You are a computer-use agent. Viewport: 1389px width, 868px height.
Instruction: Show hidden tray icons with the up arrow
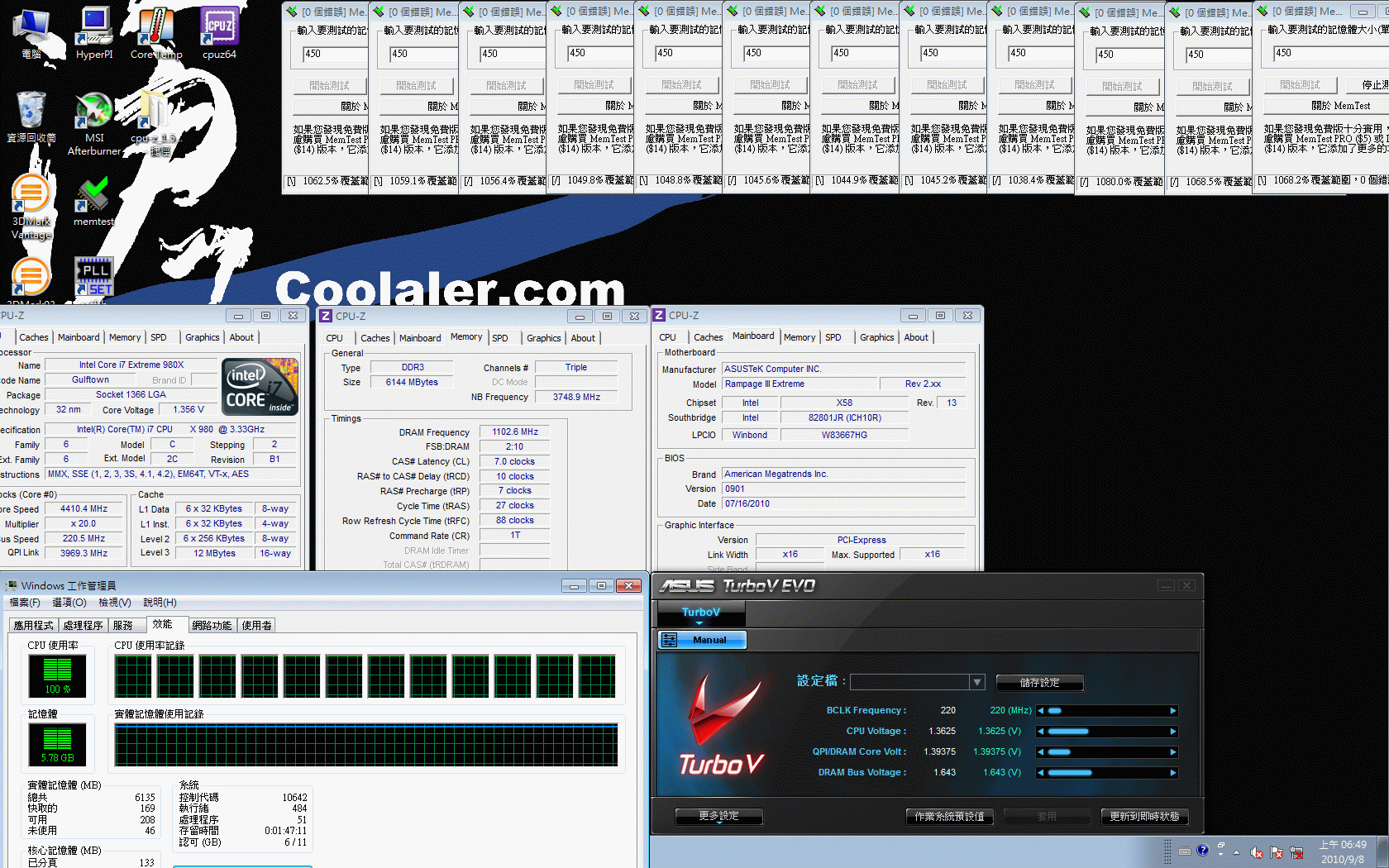pyautogui.click(x=1237, y=852)
